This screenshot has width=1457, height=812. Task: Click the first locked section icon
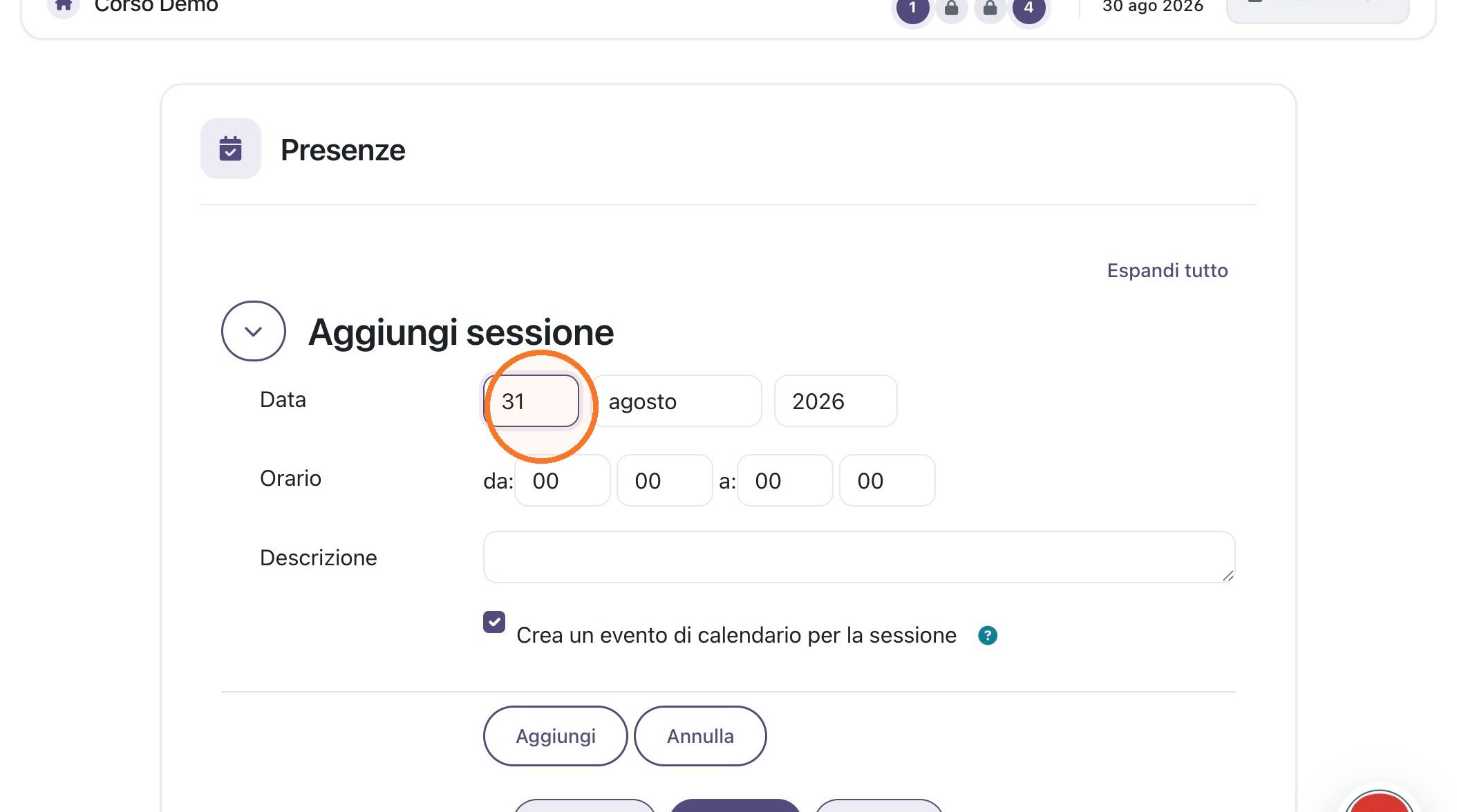coord(952,8)
